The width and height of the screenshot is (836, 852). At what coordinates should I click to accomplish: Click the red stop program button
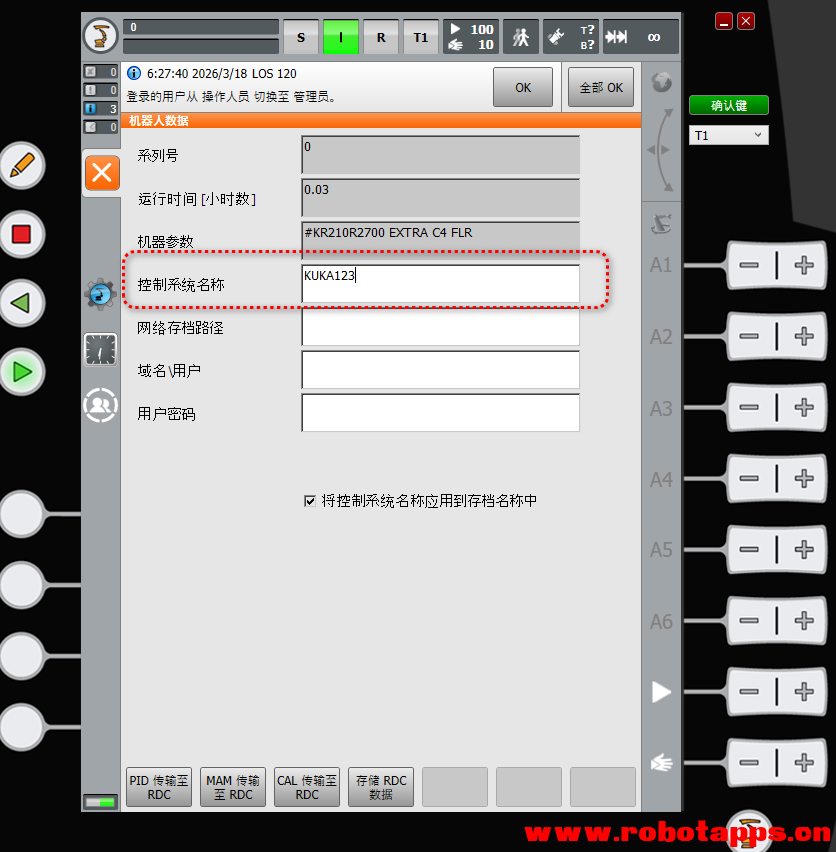point(22,234)
